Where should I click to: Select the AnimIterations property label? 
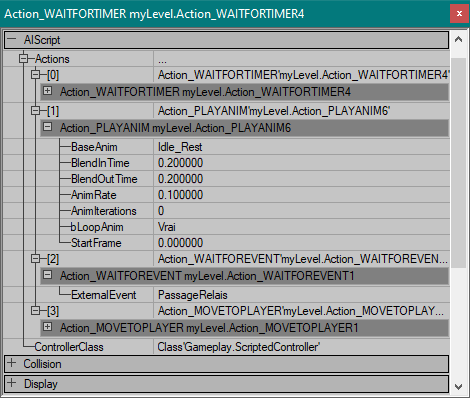click(x=103, y=211)
